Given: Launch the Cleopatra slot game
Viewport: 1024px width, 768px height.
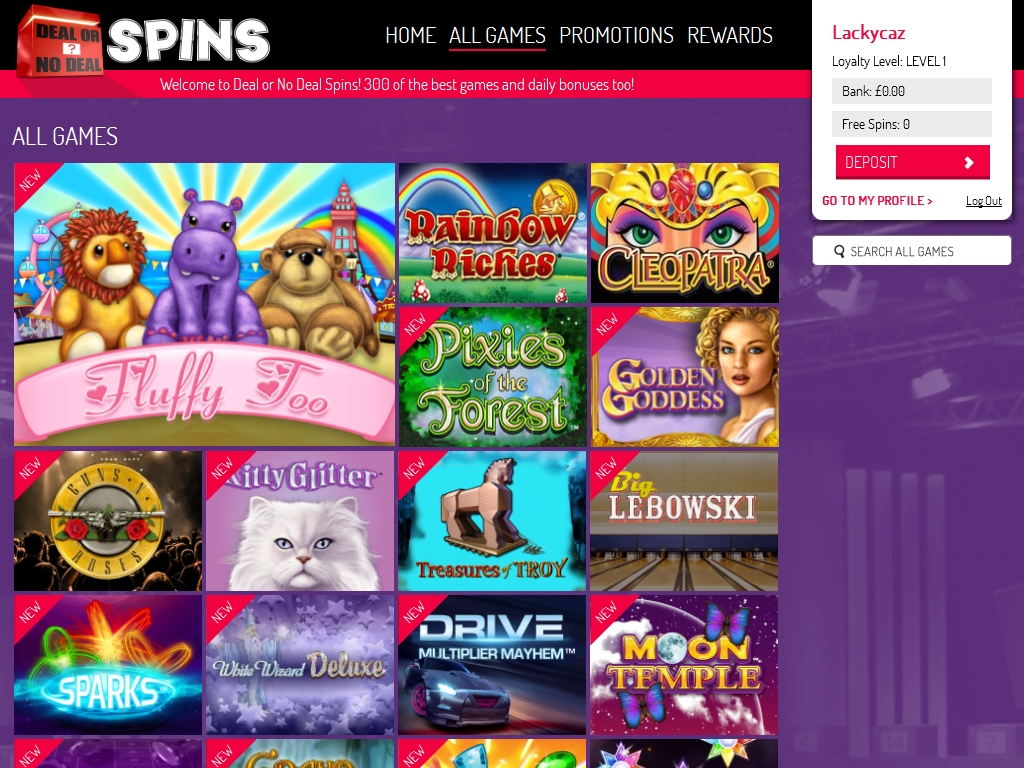Looking at the screenshot, I should point(684,233).
